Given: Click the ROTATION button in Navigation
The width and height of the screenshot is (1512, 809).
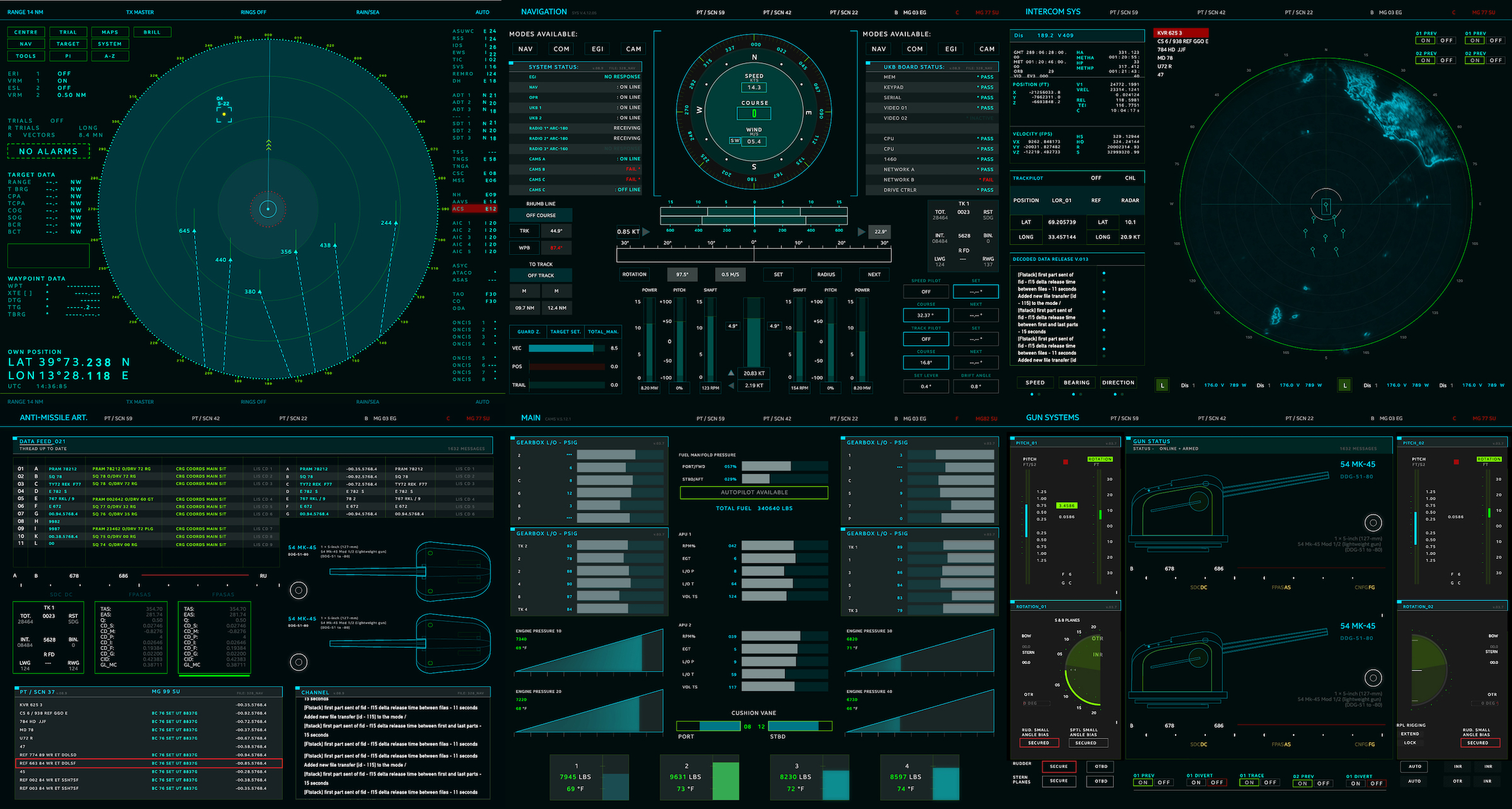Looking at the screenshot, I should [x=634, y=275].
